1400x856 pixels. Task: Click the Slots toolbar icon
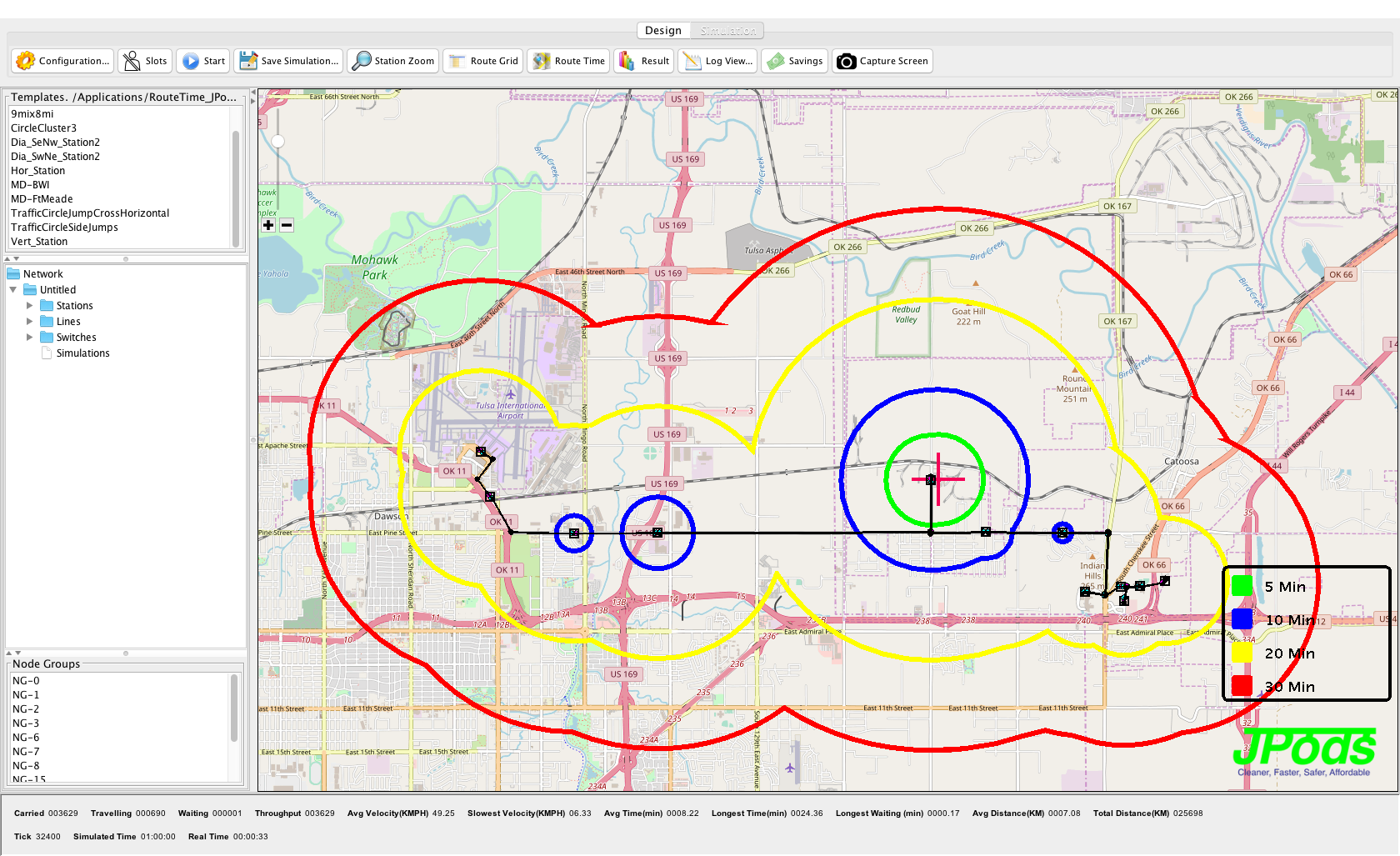click(x=145, y=61)
